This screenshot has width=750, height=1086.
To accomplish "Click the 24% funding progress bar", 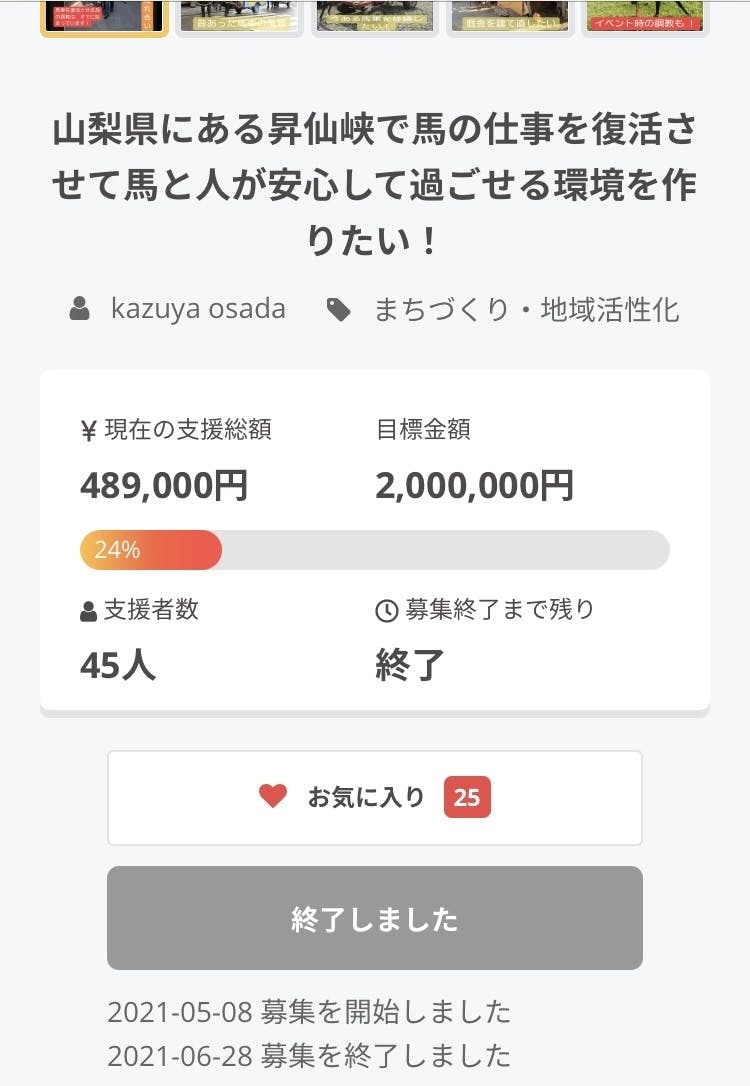I will [374, 550].
